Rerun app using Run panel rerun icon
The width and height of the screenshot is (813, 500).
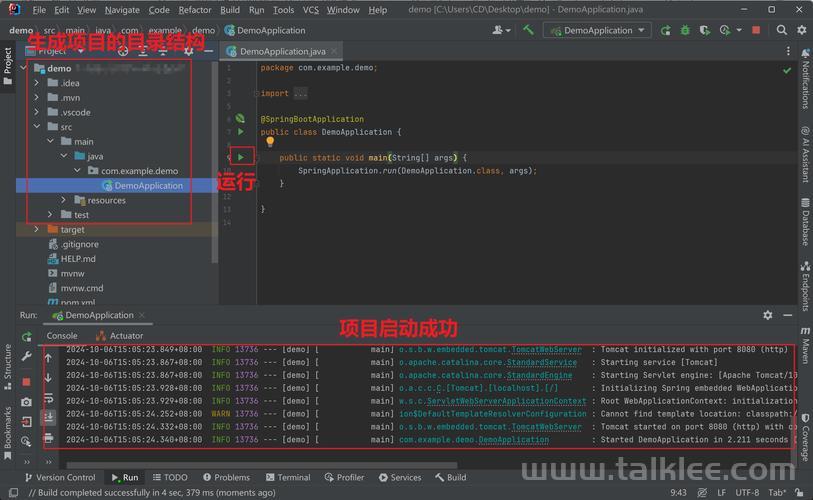click(x=26, y=337)
